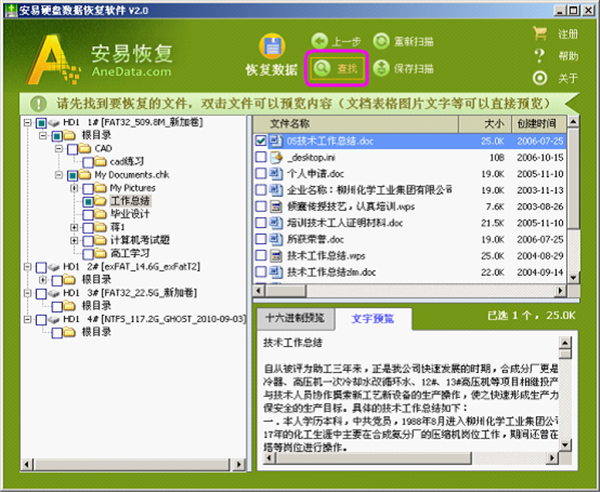
Task: Switch to the 十六进制预览 tab
Action: (292, 319)
